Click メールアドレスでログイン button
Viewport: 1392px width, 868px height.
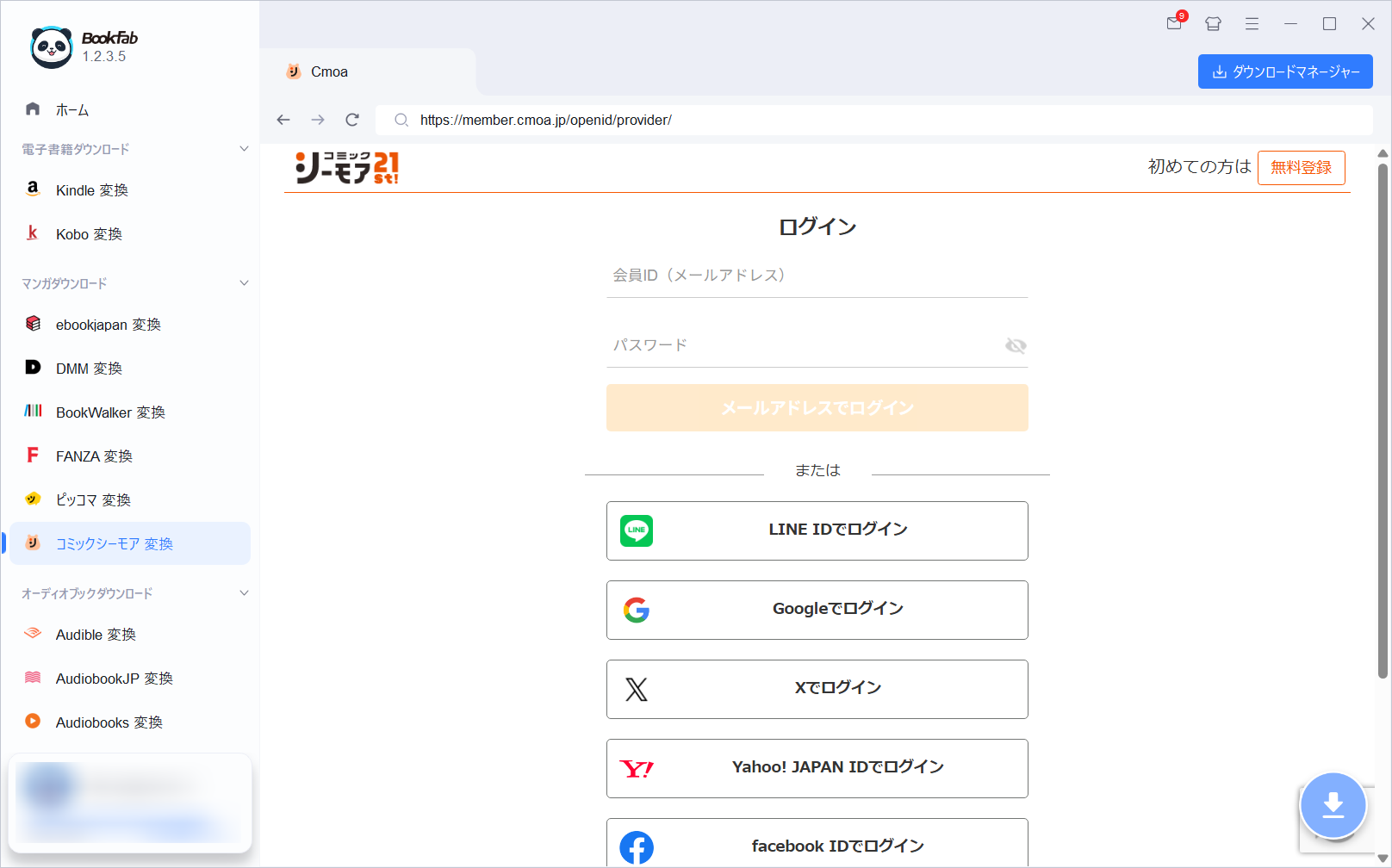[817, 407]
